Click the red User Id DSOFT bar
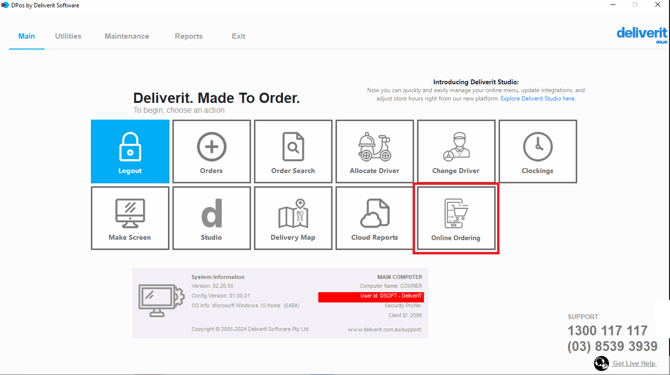670x375 pixels. [371, 297]
